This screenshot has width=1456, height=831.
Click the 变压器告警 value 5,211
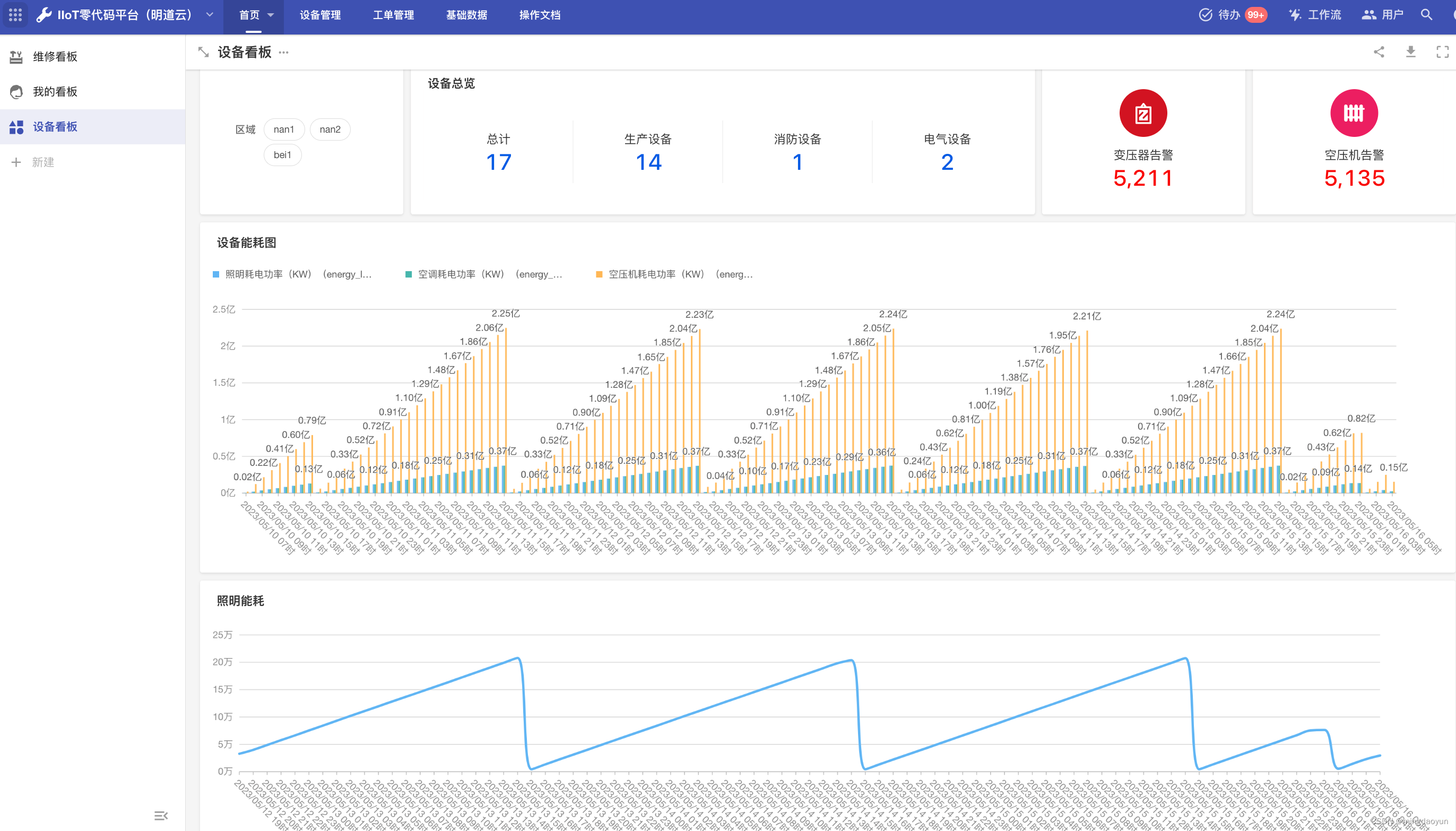click(1143, 178)
